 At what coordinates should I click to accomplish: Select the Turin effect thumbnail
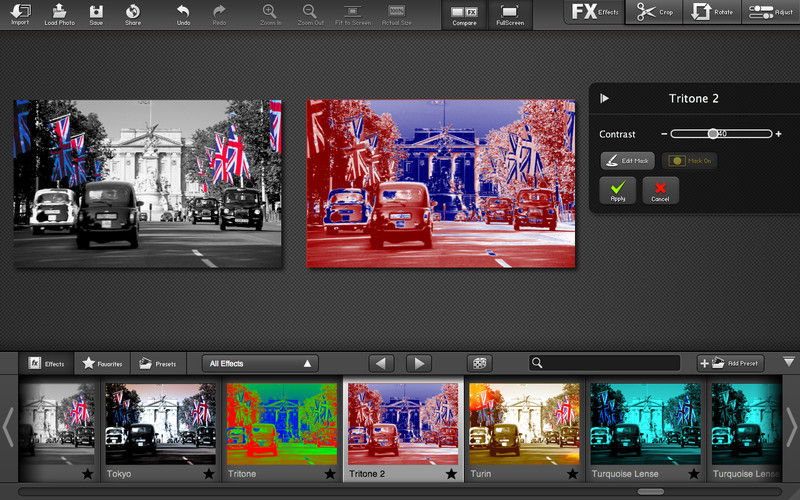click(524, 424)
